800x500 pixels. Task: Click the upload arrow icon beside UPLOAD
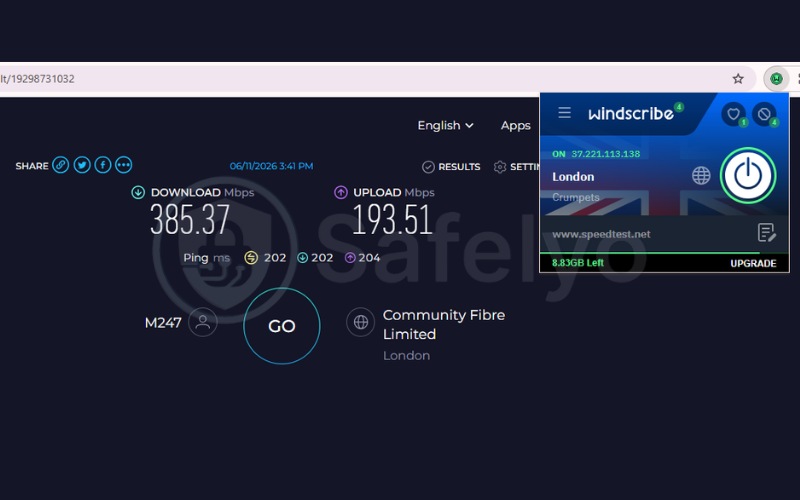(x=341, y=192)
